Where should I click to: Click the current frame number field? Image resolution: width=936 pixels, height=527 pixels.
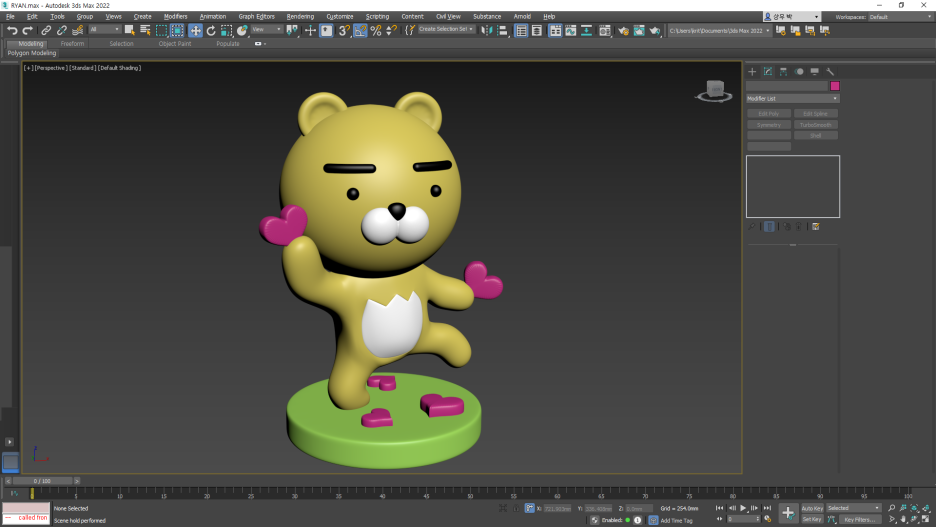point(741,519)
